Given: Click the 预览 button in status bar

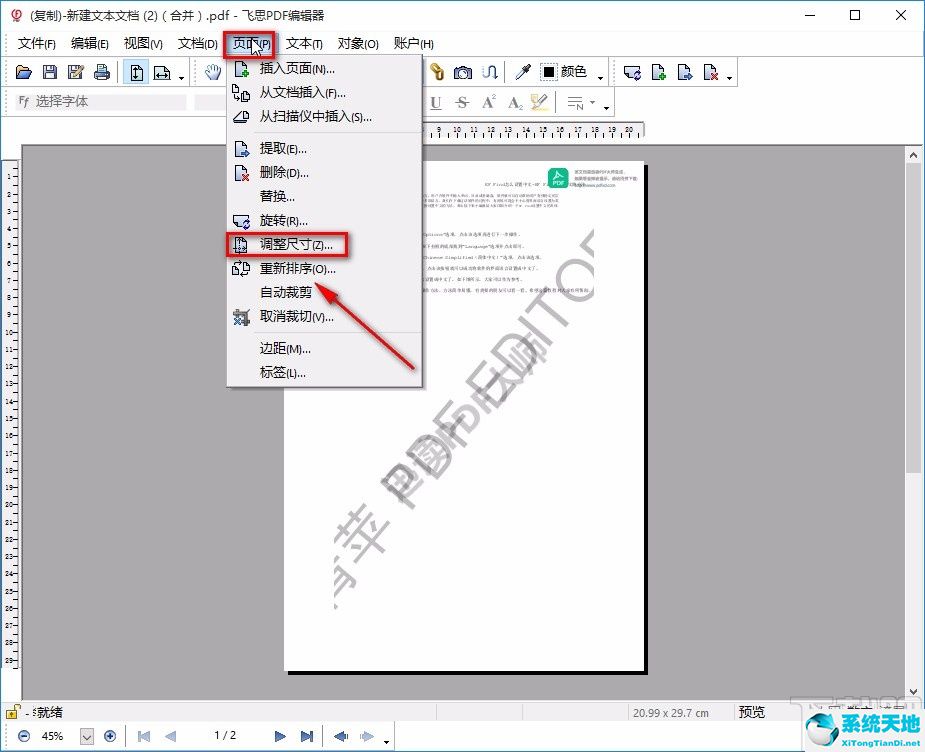Looking at the screenshot, I should 751,712.
